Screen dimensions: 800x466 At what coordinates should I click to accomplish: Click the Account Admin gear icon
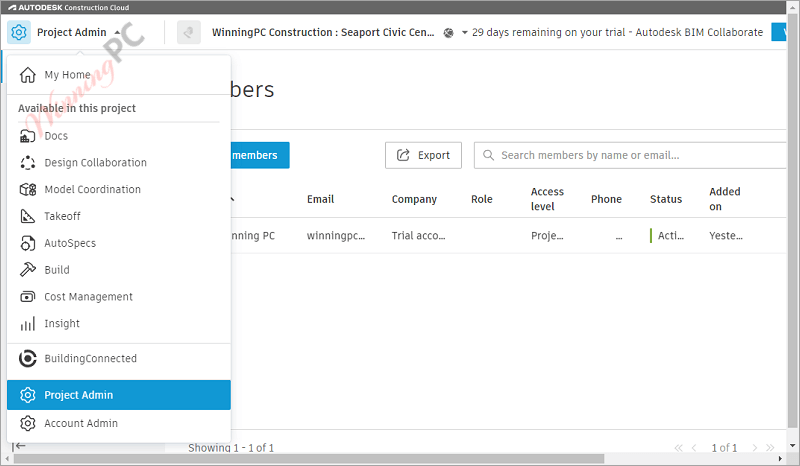point(28,424)
